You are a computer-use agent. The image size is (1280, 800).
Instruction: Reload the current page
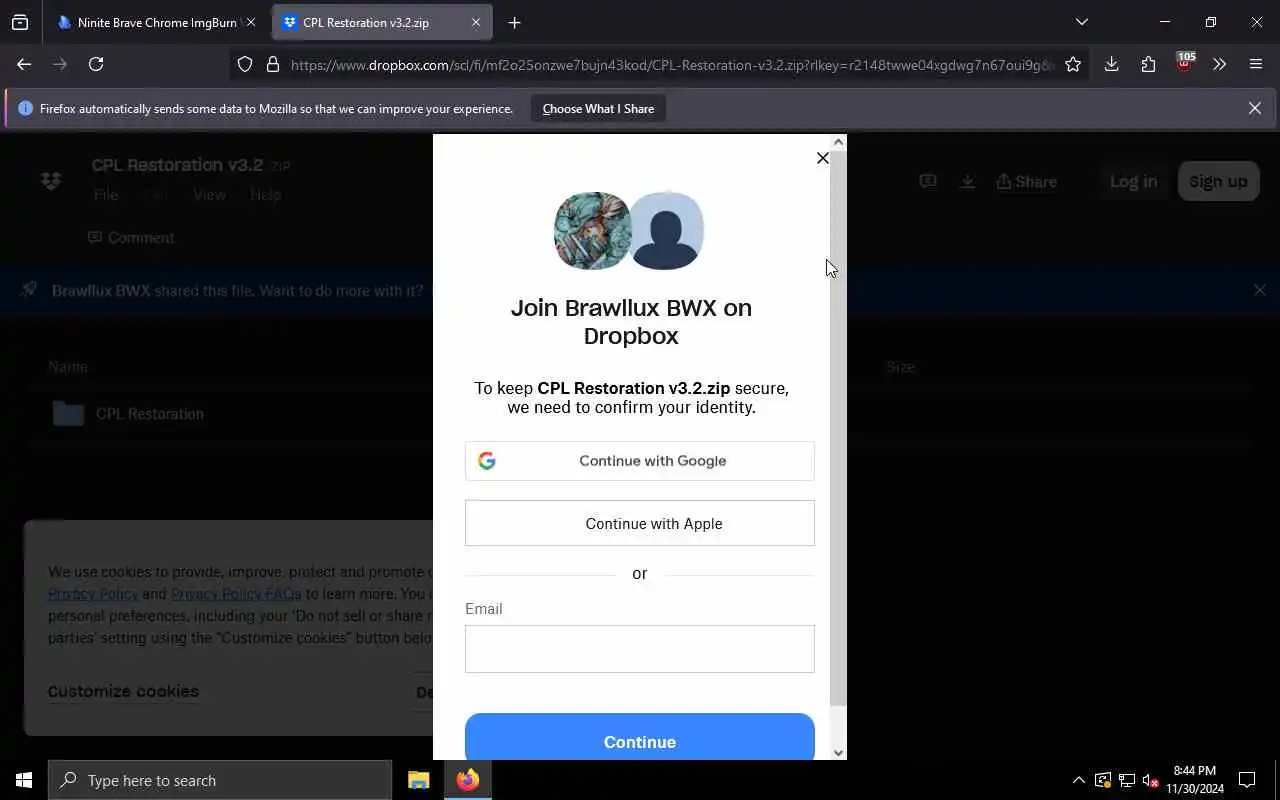coord(96,64)
